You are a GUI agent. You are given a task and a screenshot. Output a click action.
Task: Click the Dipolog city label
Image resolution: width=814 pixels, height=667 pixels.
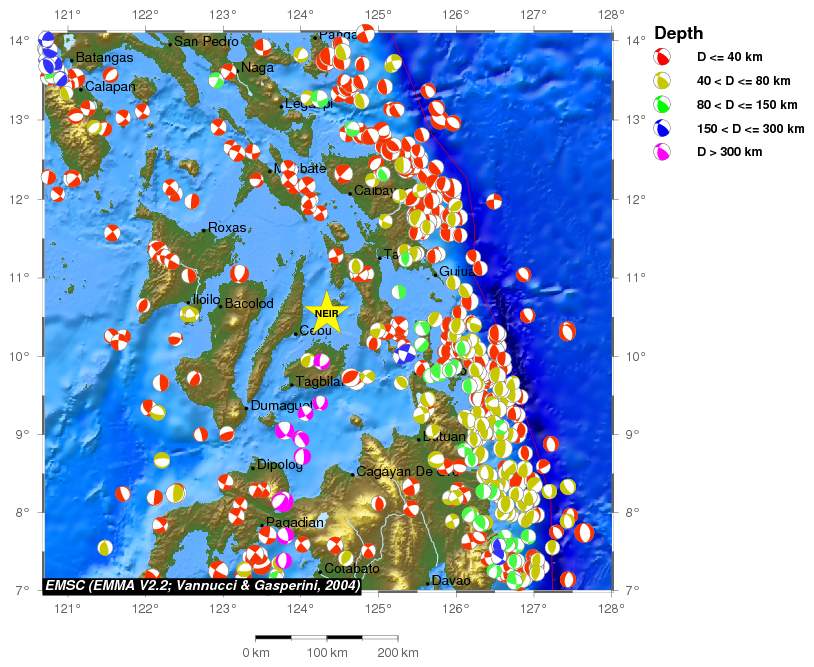[279, 465]
